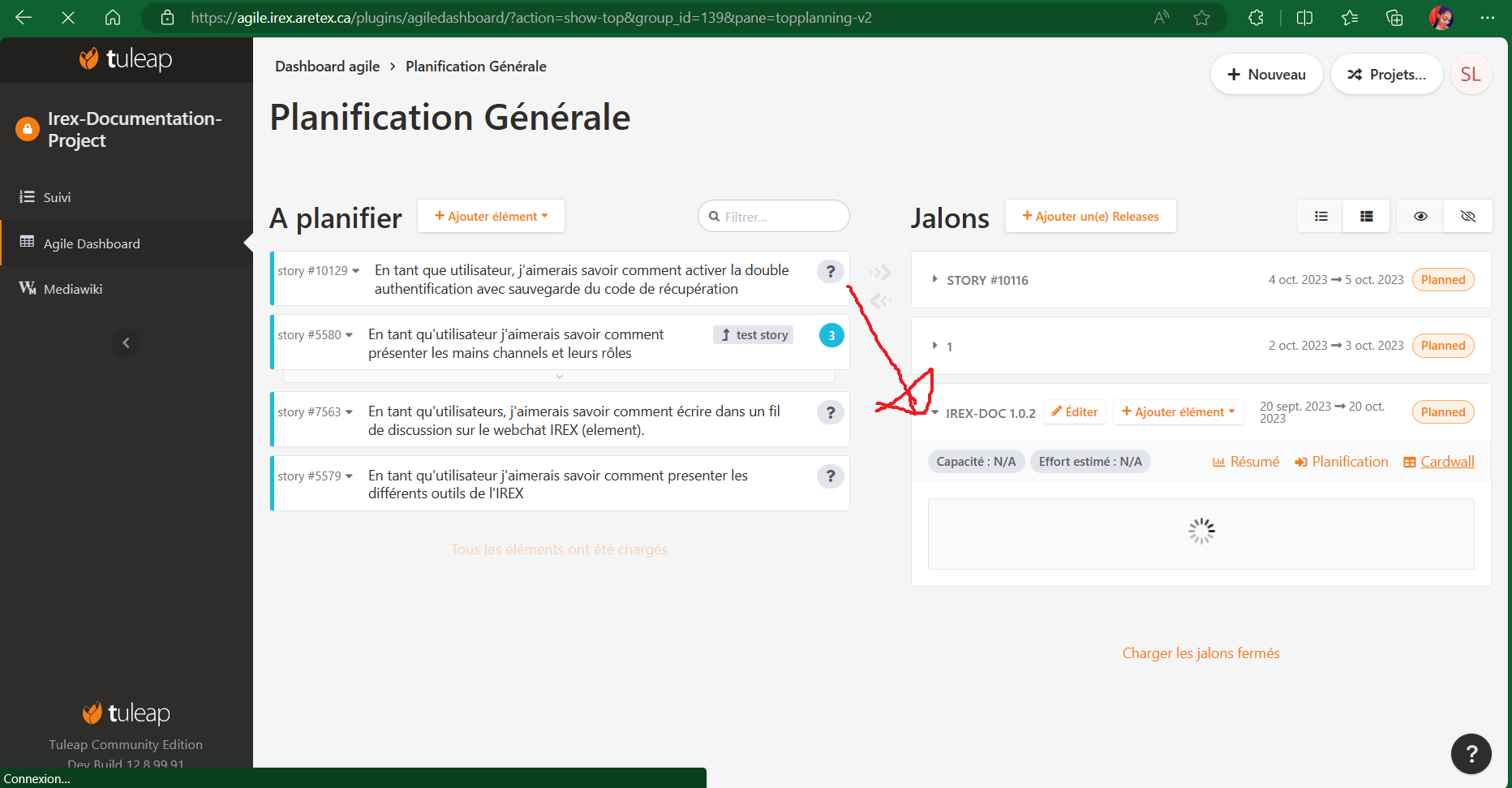
Task: Click Planification Générale breadcrumb
Action: coord(476,67)
